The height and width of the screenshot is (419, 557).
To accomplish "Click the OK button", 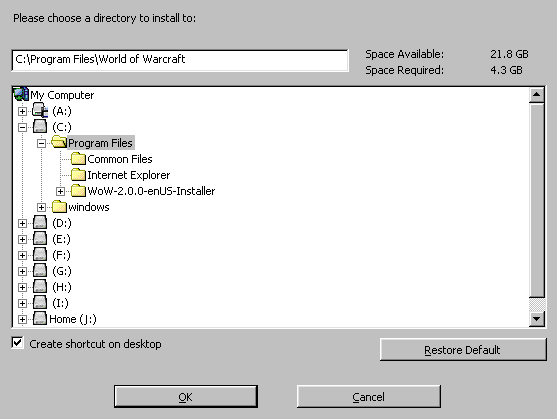I will pyautogui.click(x=186, y=397).
